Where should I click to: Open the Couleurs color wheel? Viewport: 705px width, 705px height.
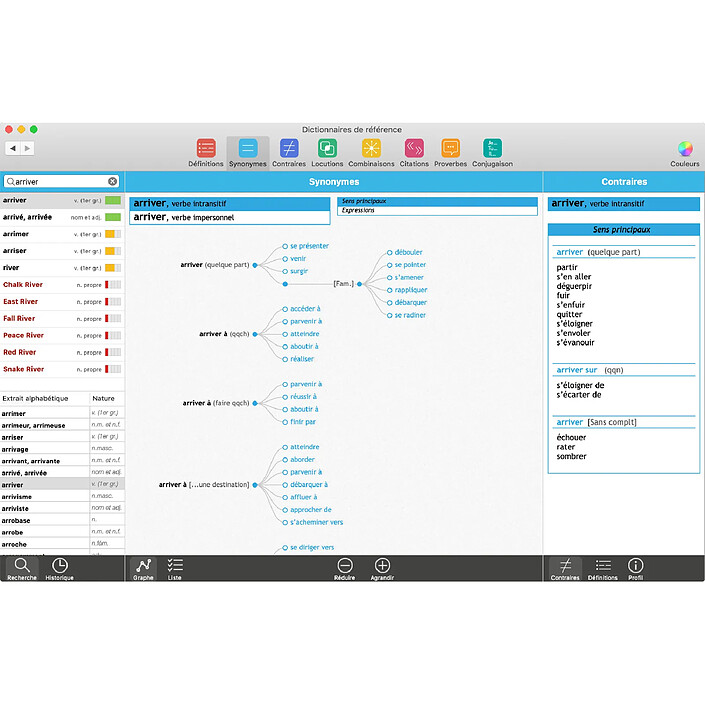click(x=685, y=149)
